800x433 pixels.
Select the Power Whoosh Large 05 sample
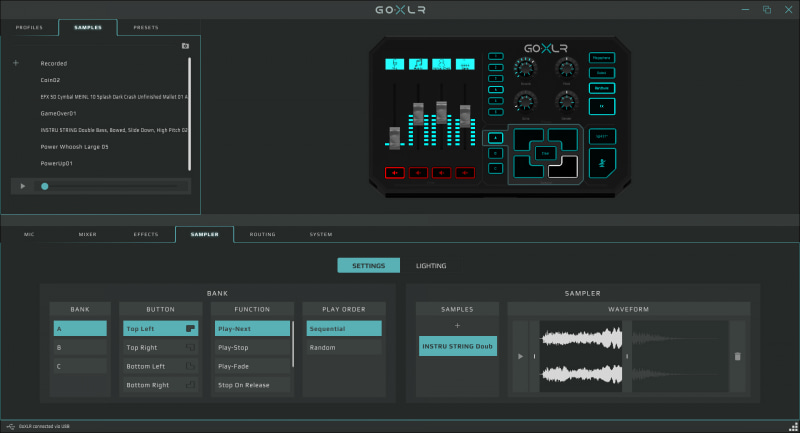coord(74,147)
